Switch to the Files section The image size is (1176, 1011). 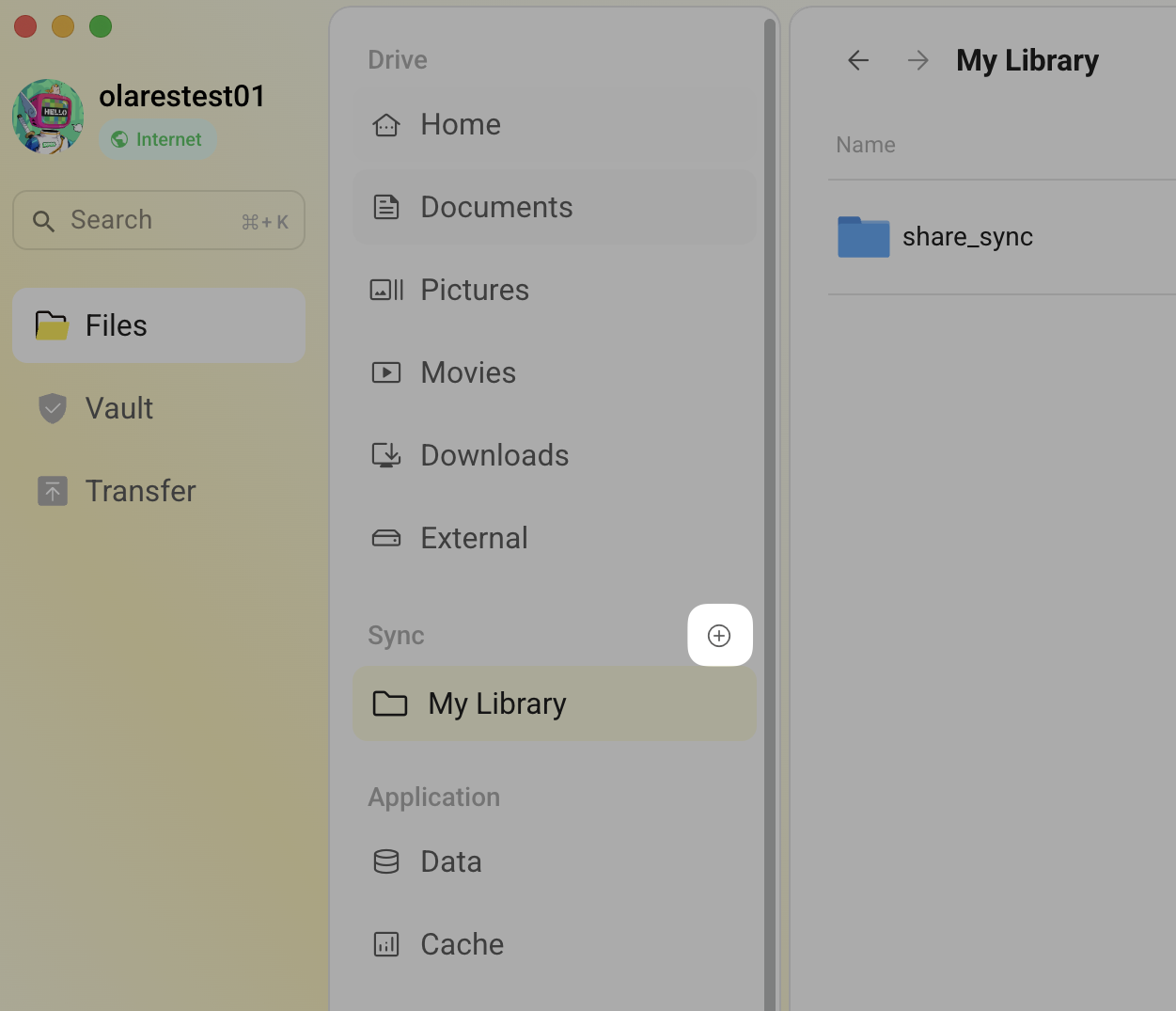[116, 324]
